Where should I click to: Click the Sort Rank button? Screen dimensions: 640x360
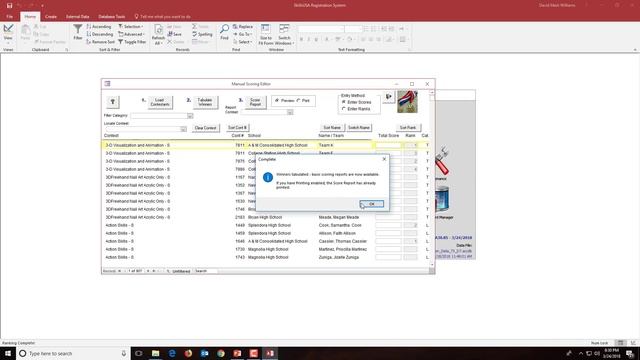[x=408, y=128]
